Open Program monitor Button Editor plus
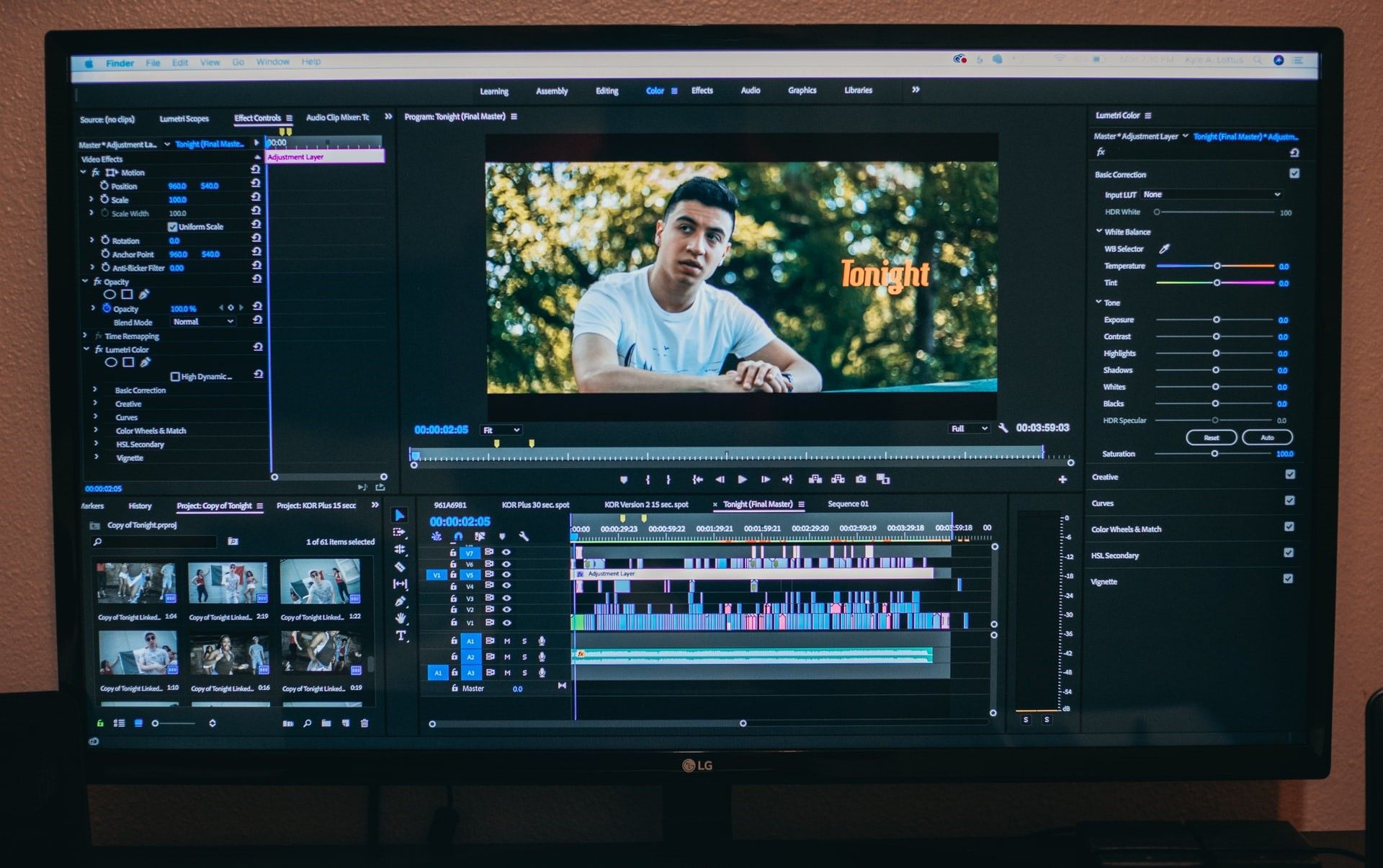 tap(1062, 480)
